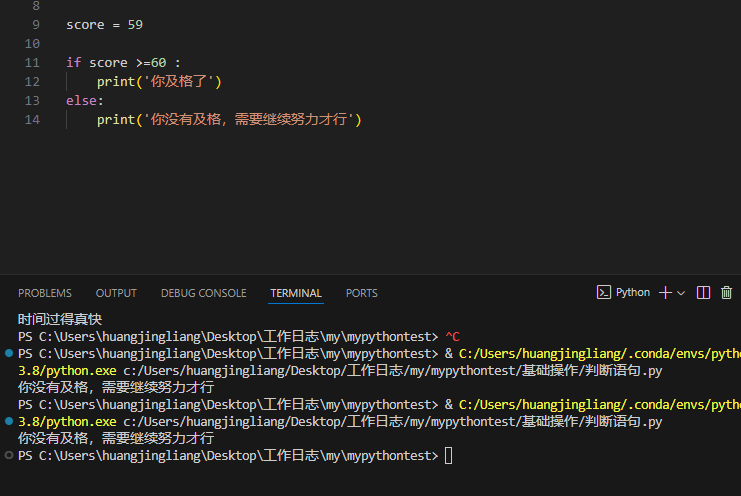Kill terminal with trash icon
Screen dimensions: 741x496
[x=726, y=292]
